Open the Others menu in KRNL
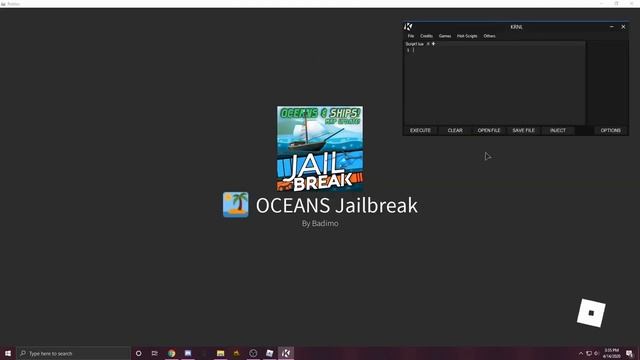This screenshot has width=640, height=360. click(489, 36)
